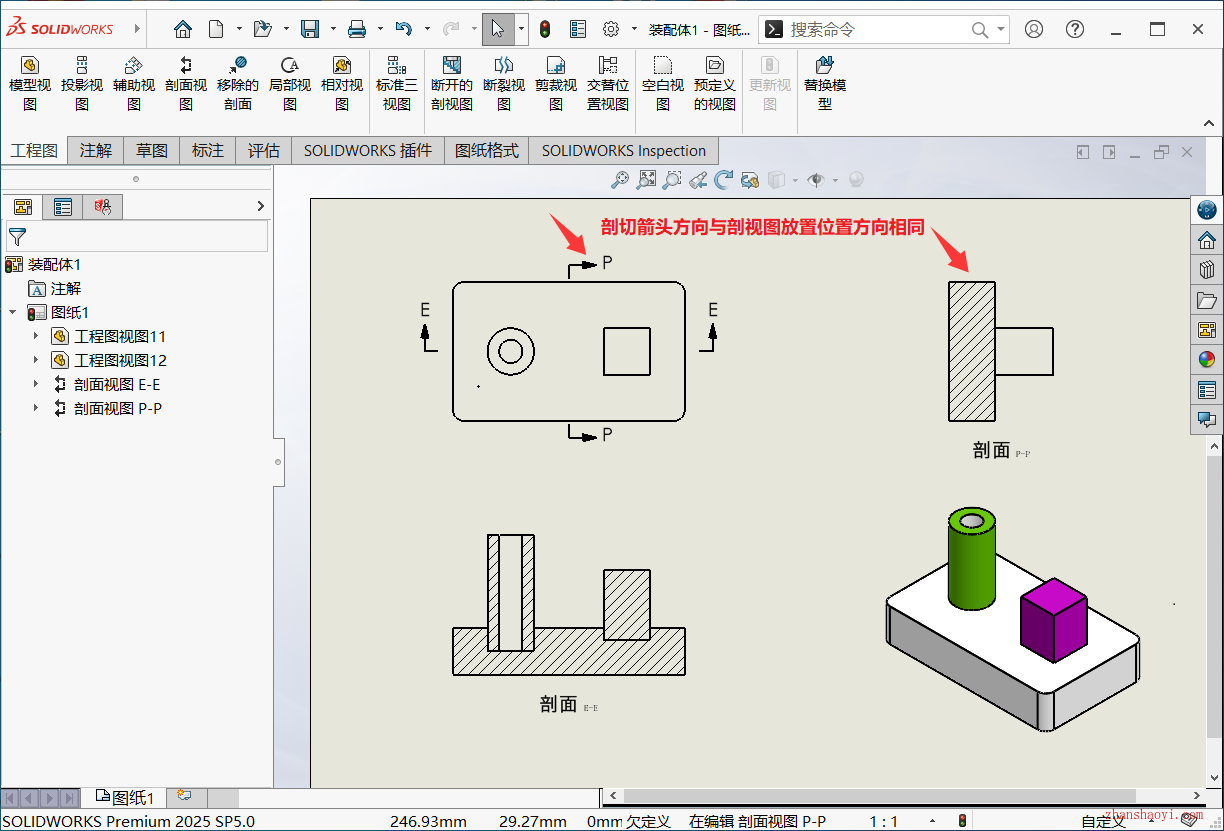Click the 1 : 1 scale in status bar
This screenshot has height=831, width=1224.
(x=884, y=821)
